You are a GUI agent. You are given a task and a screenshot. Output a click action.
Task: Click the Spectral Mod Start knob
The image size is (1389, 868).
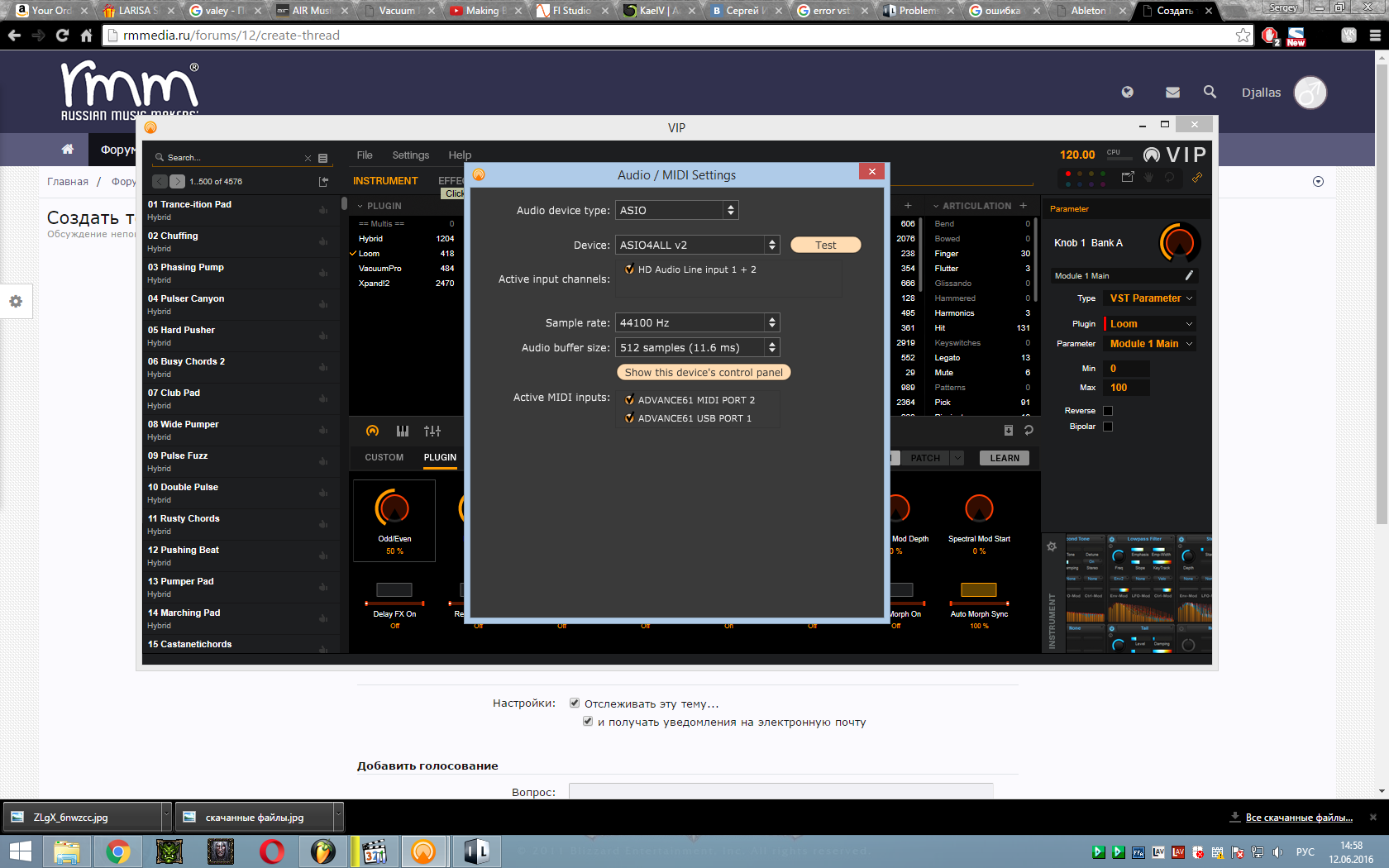(x=979, y=508)
